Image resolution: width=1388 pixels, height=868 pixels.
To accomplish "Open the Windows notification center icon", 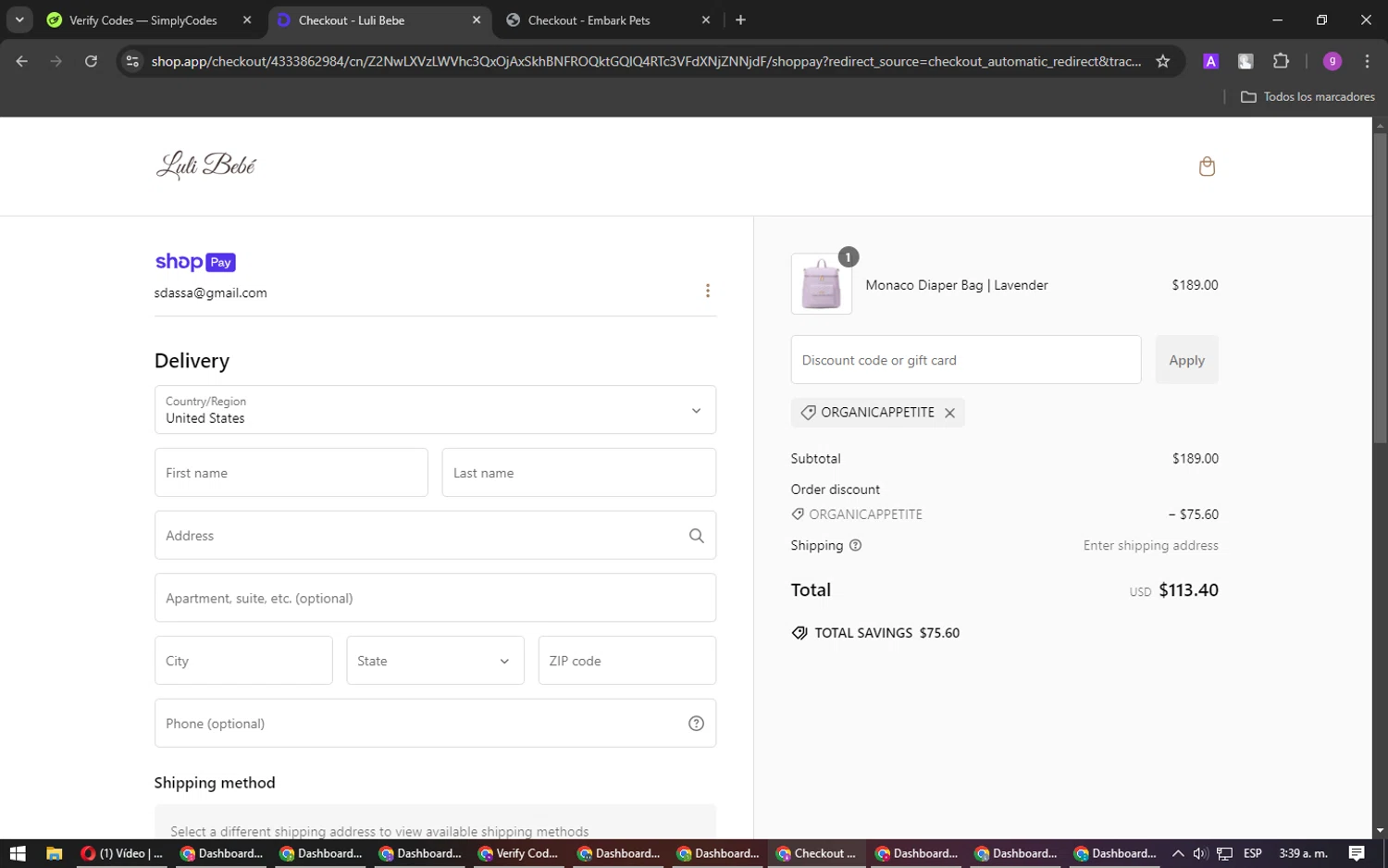I will click(x=1357, y=853).
